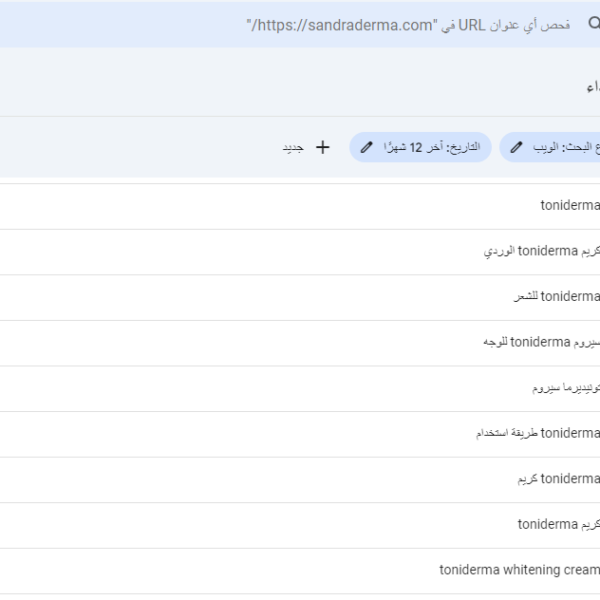The width and height of the screenshot is (600, 600).
Task: Select the تونيديرما سيروم query row
Action: point(300,389)
